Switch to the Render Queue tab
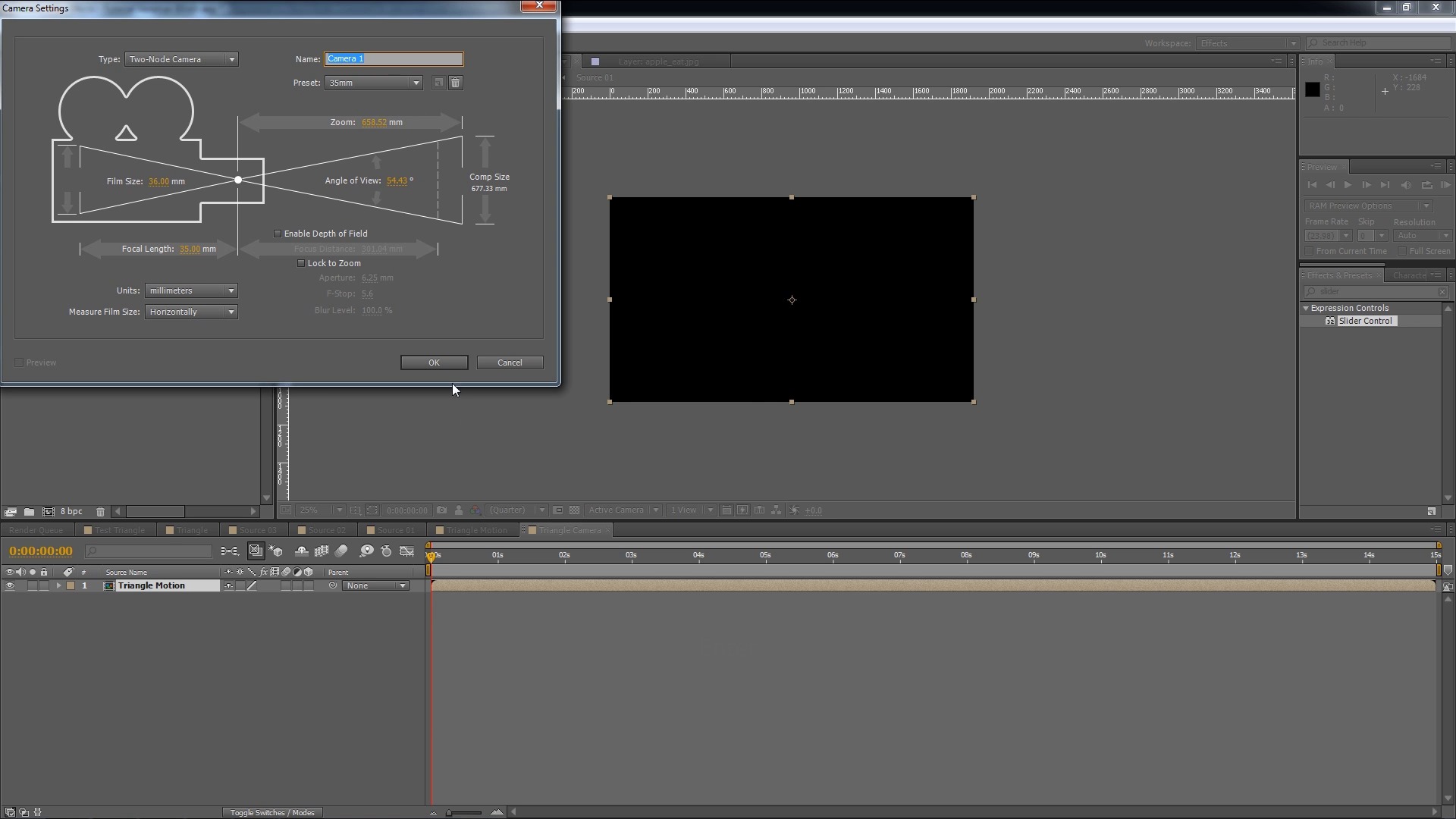 pyautogui.click(x=36, y=530)
